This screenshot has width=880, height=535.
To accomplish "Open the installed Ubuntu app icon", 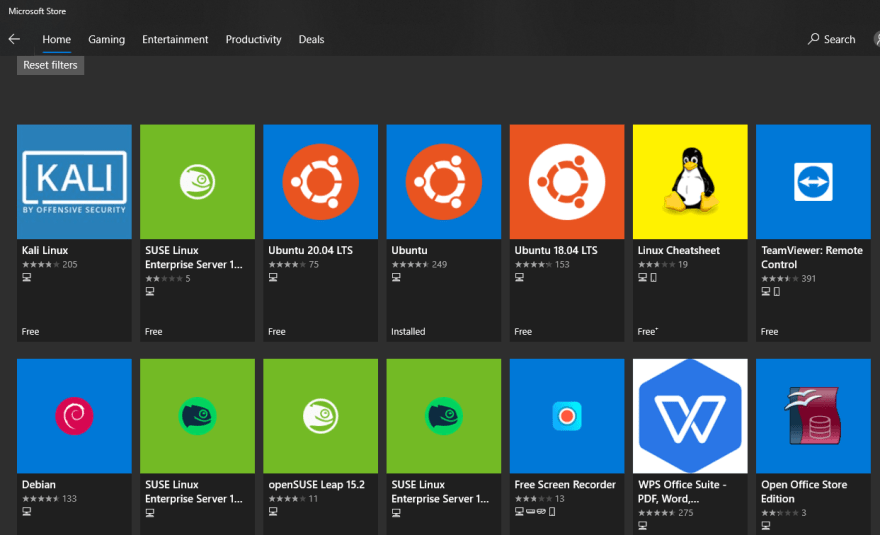I will 444,182.
